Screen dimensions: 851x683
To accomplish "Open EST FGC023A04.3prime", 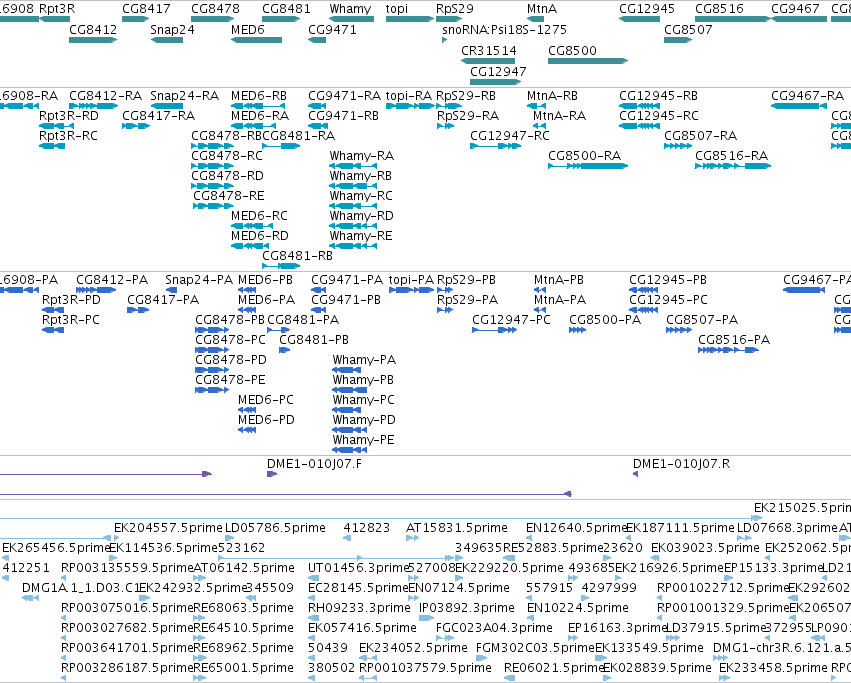I will [x=494, y=628].
